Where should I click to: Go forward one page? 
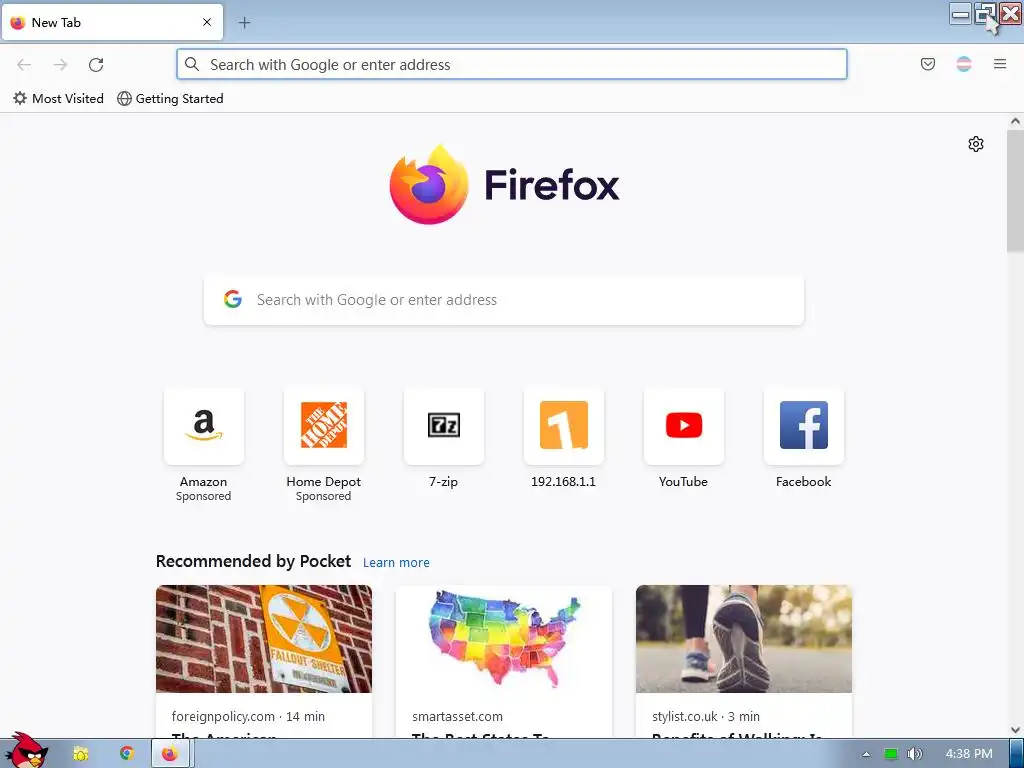coord(60,64)
